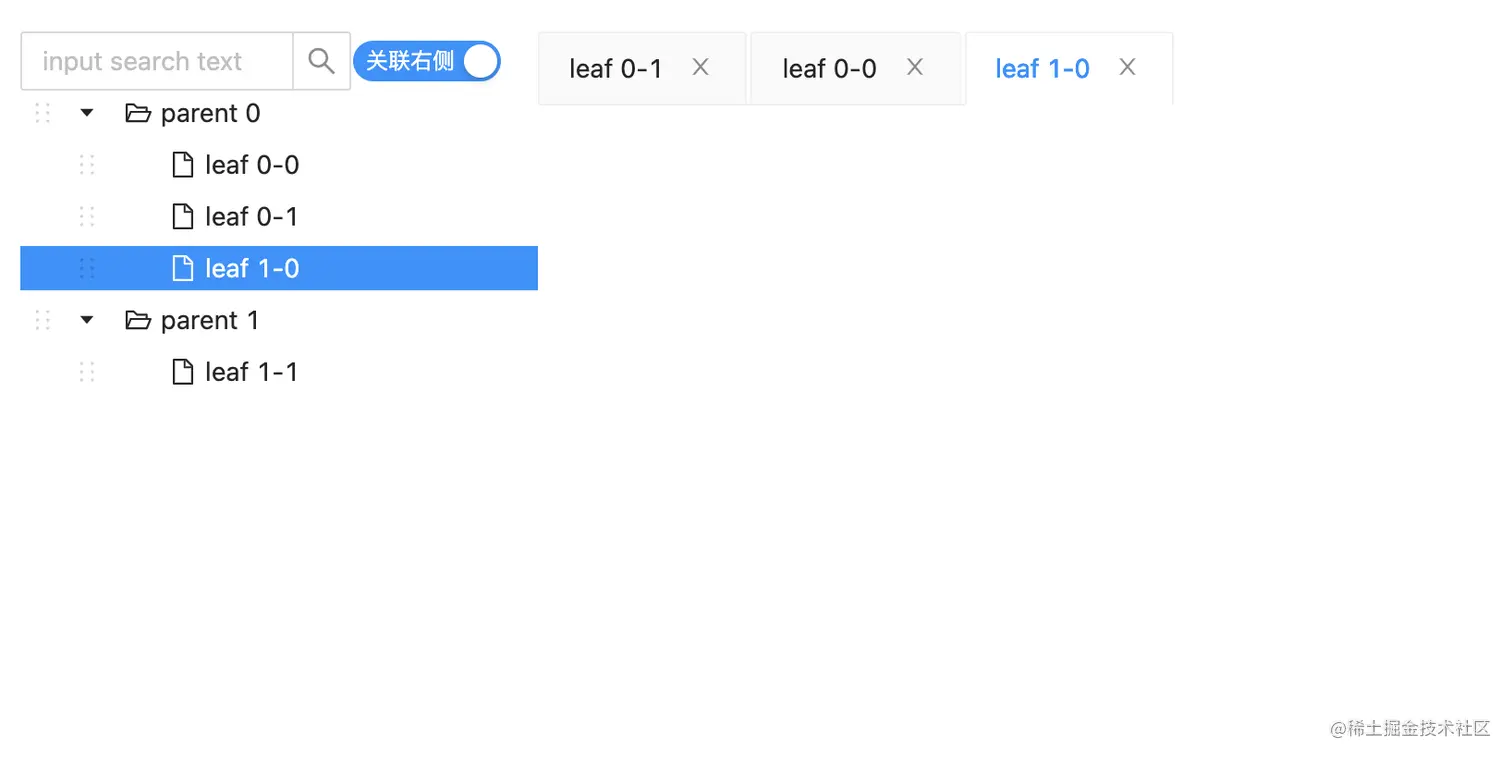Click the file icon next to leaf 0-0

(x=182, y=164)
